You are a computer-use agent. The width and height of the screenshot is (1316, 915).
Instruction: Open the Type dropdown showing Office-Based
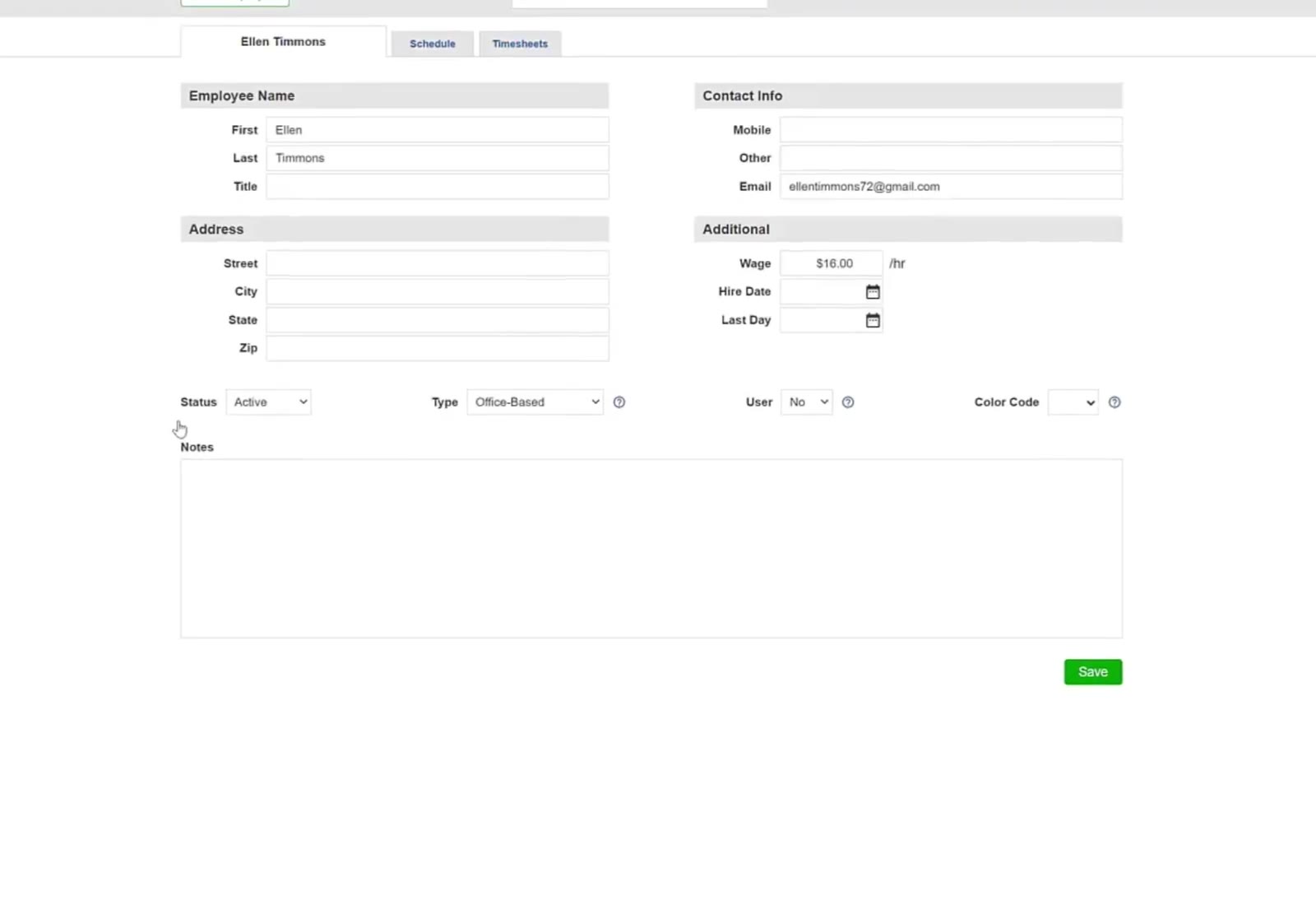tap(535, 402)
